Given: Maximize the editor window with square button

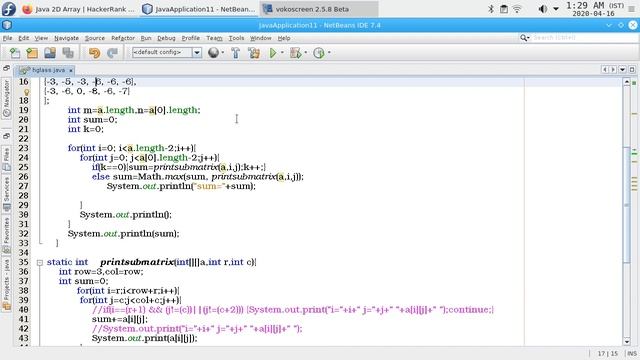Looking at the screenshot, I should pos(632,70).
